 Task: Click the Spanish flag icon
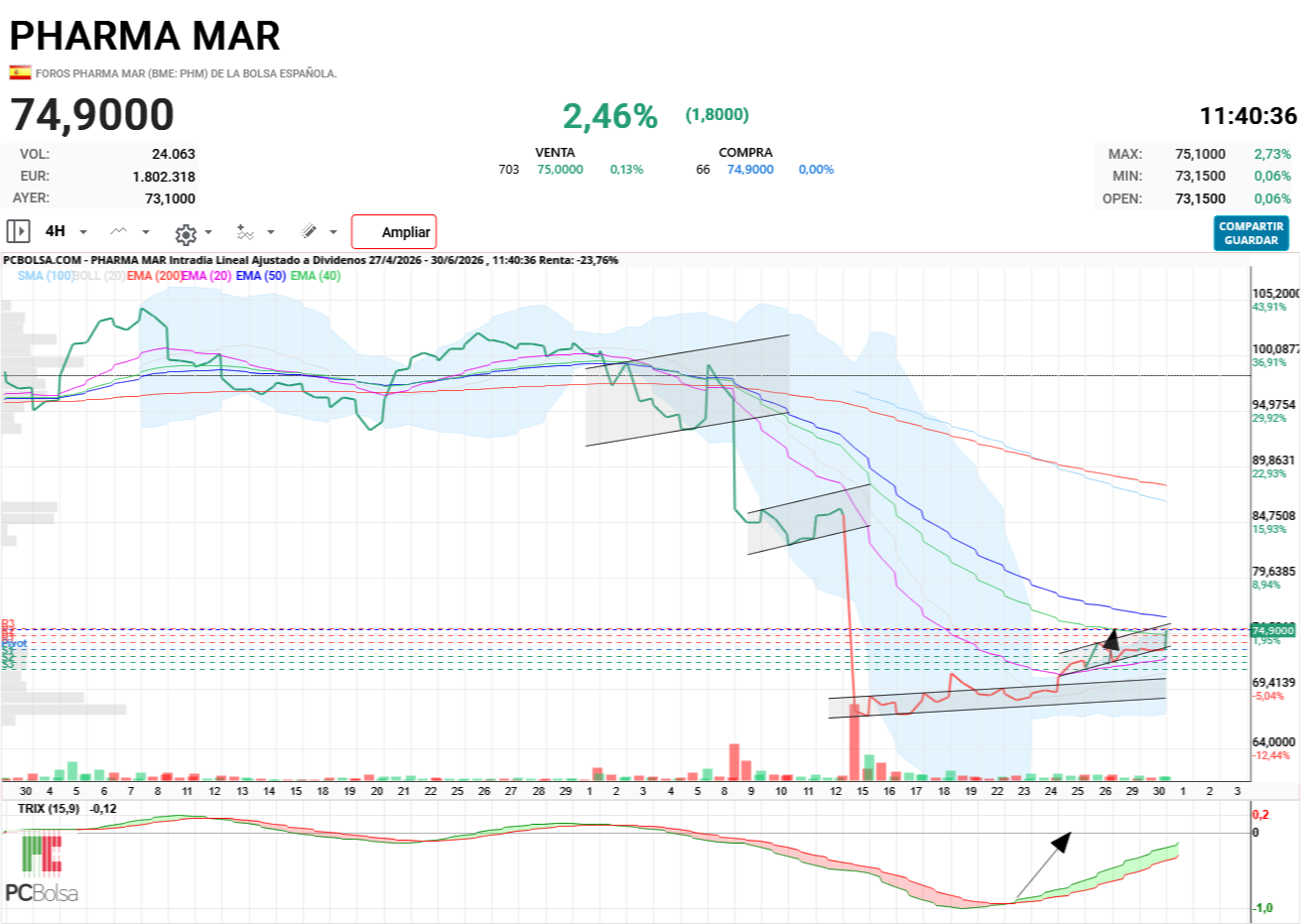20,72
